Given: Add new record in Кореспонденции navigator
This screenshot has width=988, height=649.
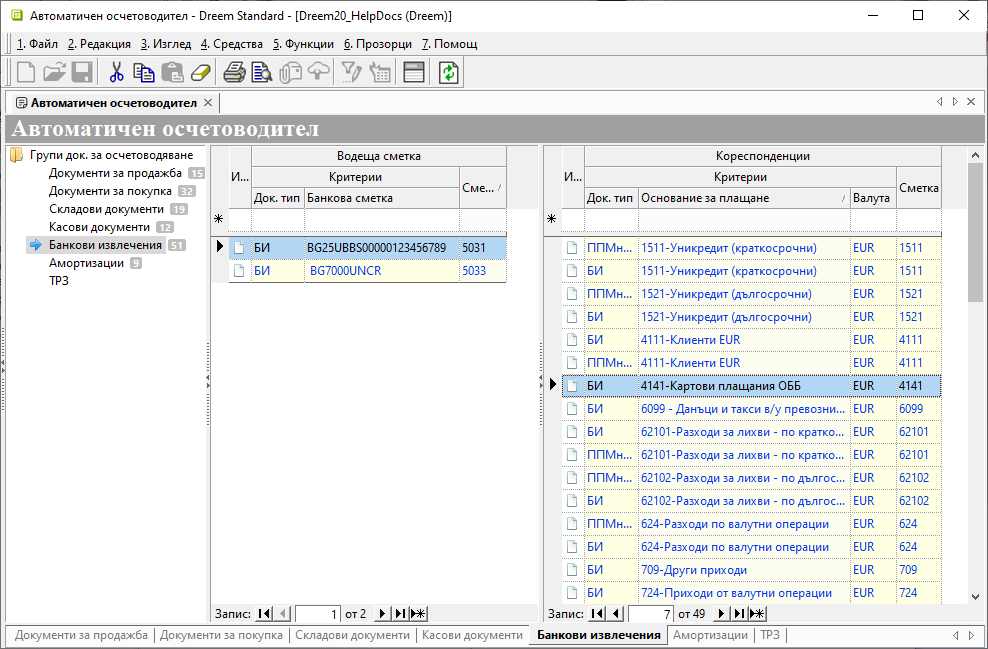Looking at the screenshot, I should [758, 613].
